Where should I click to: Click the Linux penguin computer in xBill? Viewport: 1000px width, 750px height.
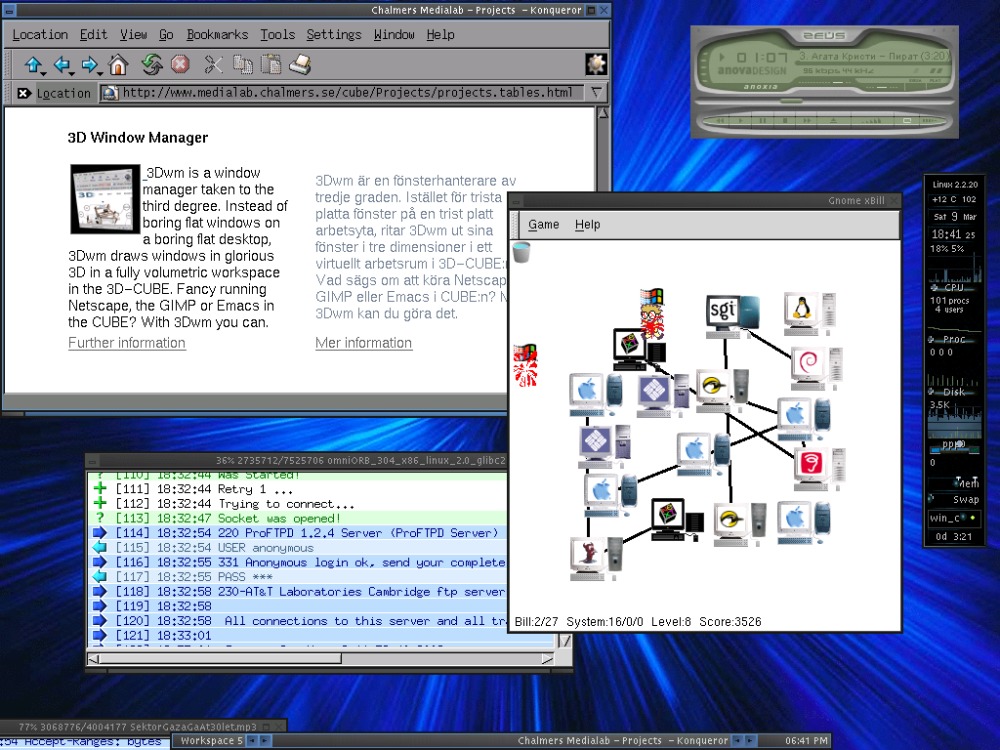coord(809,314)
